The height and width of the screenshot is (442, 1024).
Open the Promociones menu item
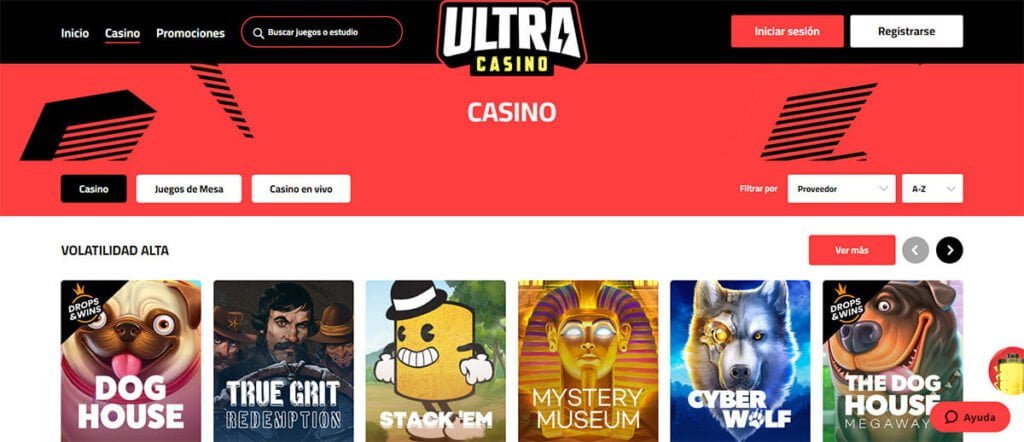(x=190, y=33)
